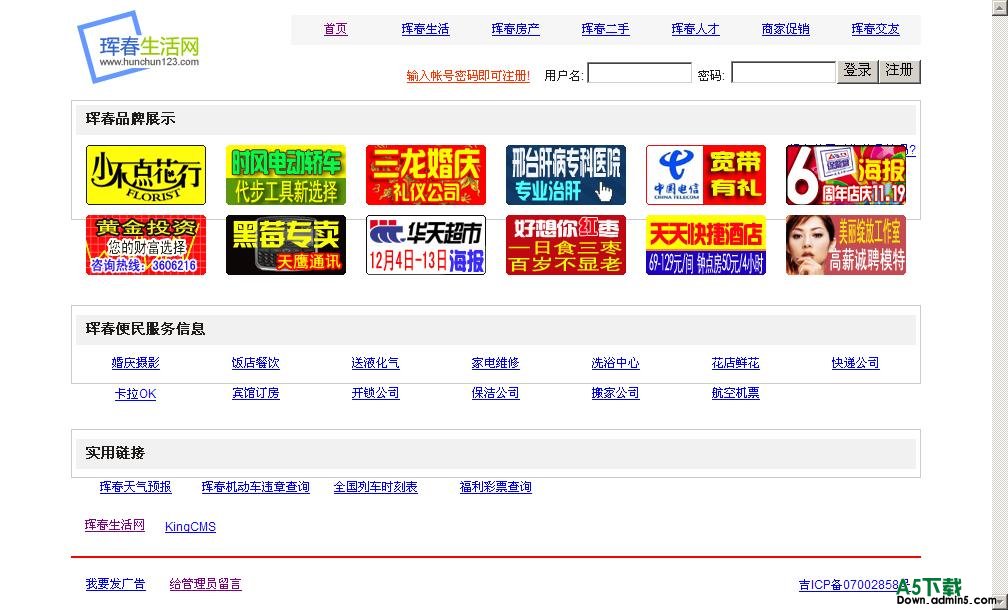Open 珲春二手 navigation item
This screenshot has height=610, width=1008.
pyautogui.click(x=606, y=29)
